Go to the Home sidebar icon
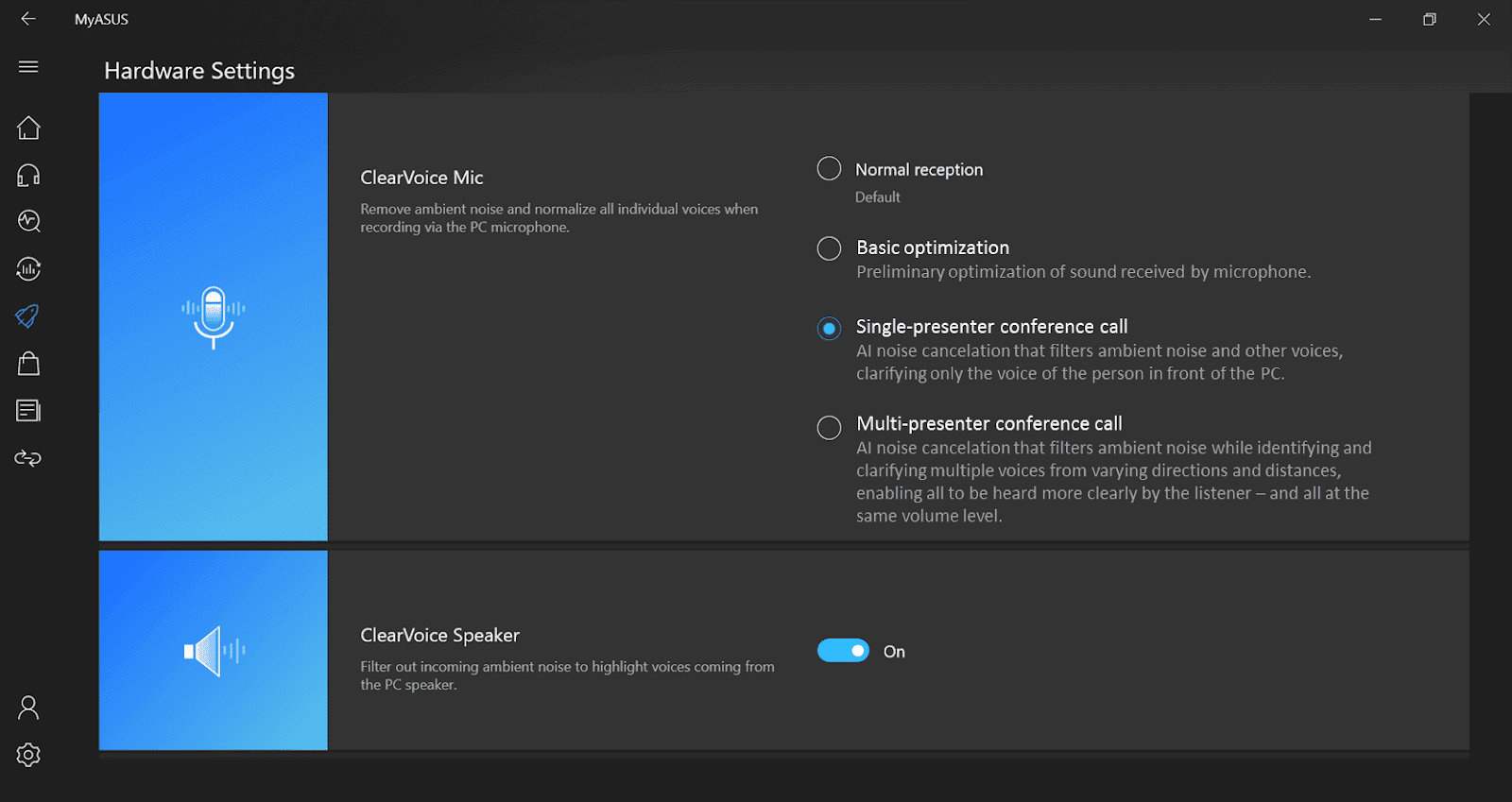1512x802 pixels. pos(28,128)
